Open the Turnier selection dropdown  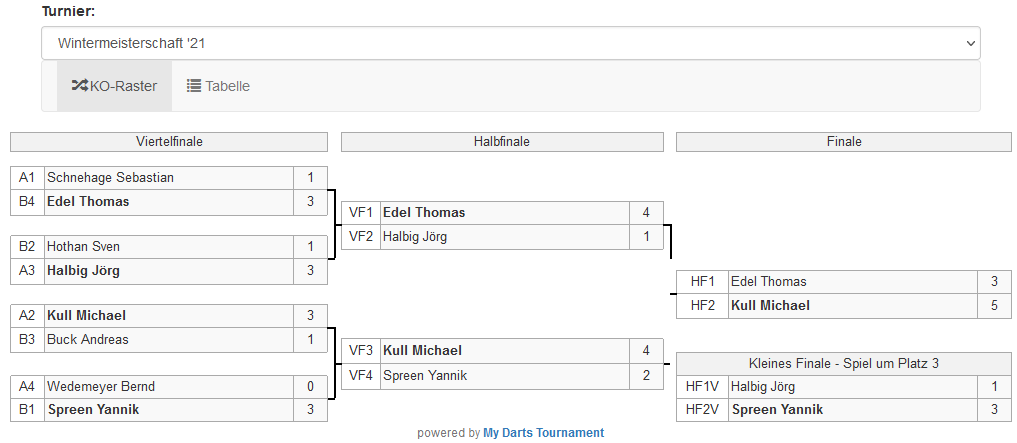coord(510,43)
